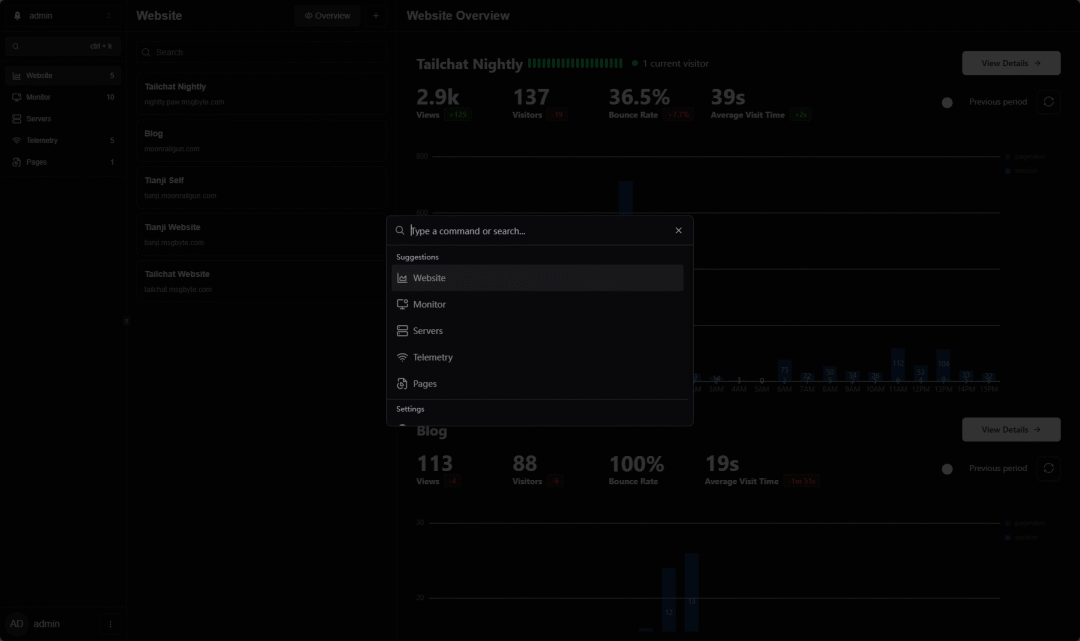Refresh the Blog stats

pos(1048,468)
